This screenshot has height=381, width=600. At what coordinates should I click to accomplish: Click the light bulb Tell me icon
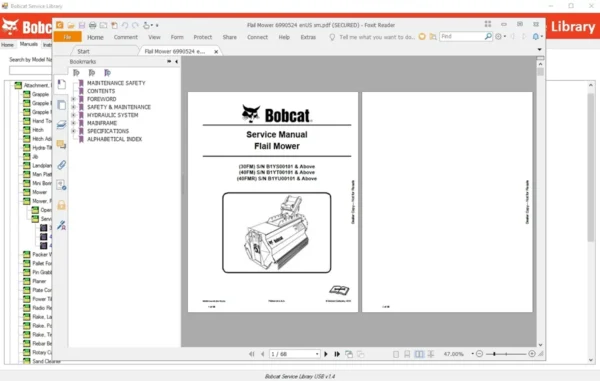(332, 37)
